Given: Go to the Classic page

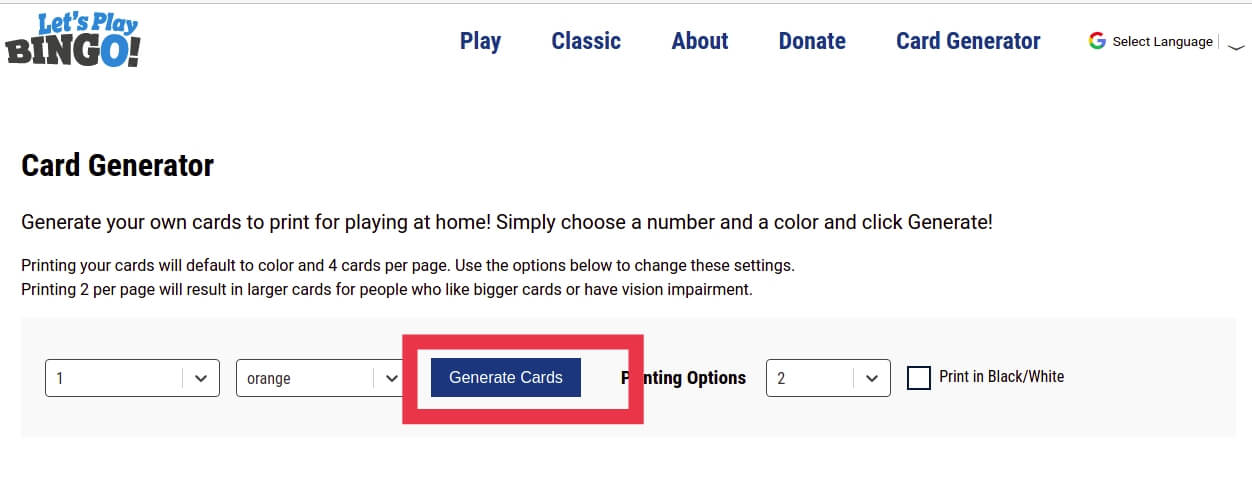Looking at the screenshot, I should coord(586,41).
